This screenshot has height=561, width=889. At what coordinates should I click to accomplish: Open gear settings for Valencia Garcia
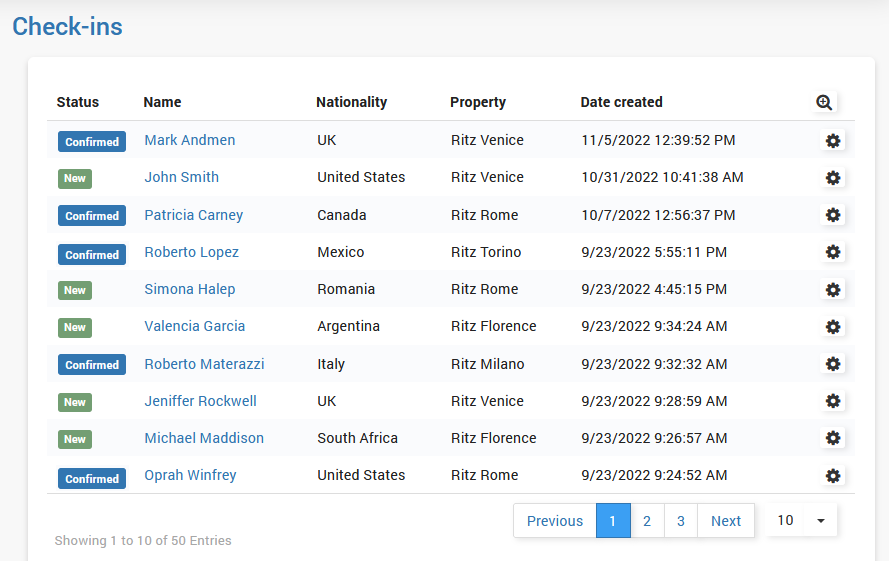833,327
